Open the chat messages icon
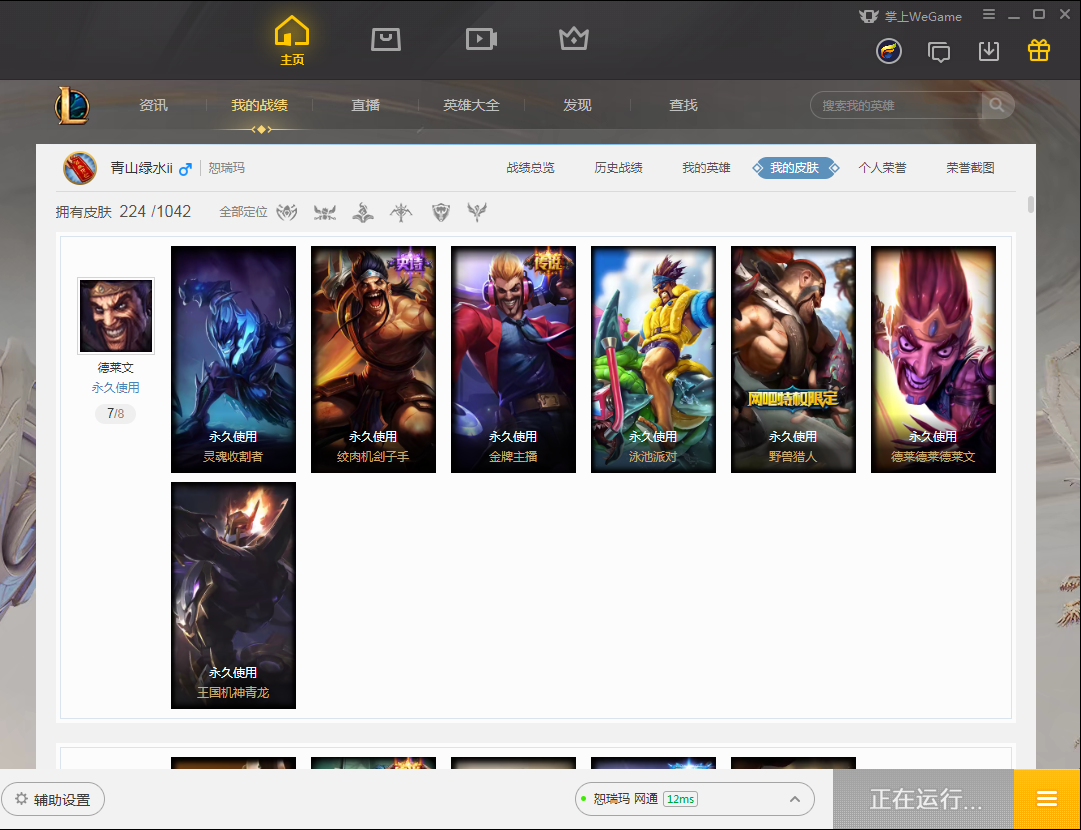 [x=938, y=52]
